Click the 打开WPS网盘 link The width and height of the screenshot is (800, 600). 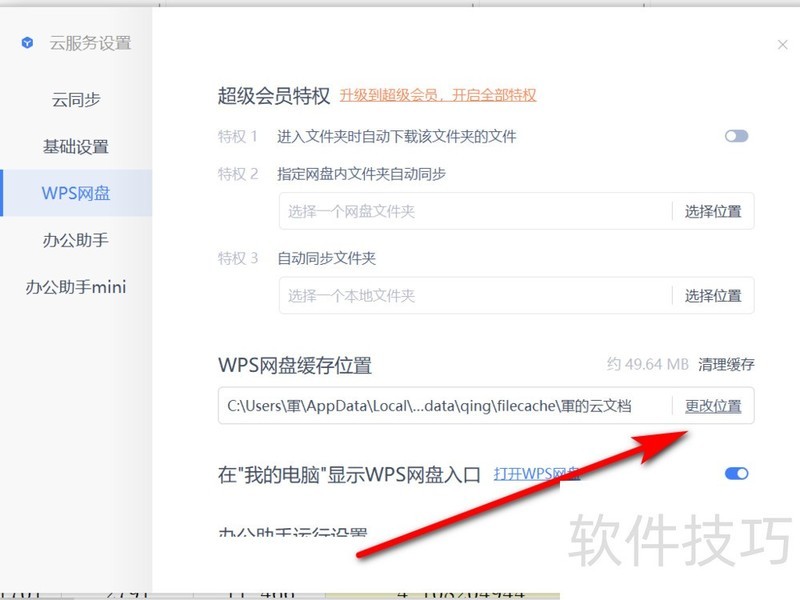tap(537, 474)
